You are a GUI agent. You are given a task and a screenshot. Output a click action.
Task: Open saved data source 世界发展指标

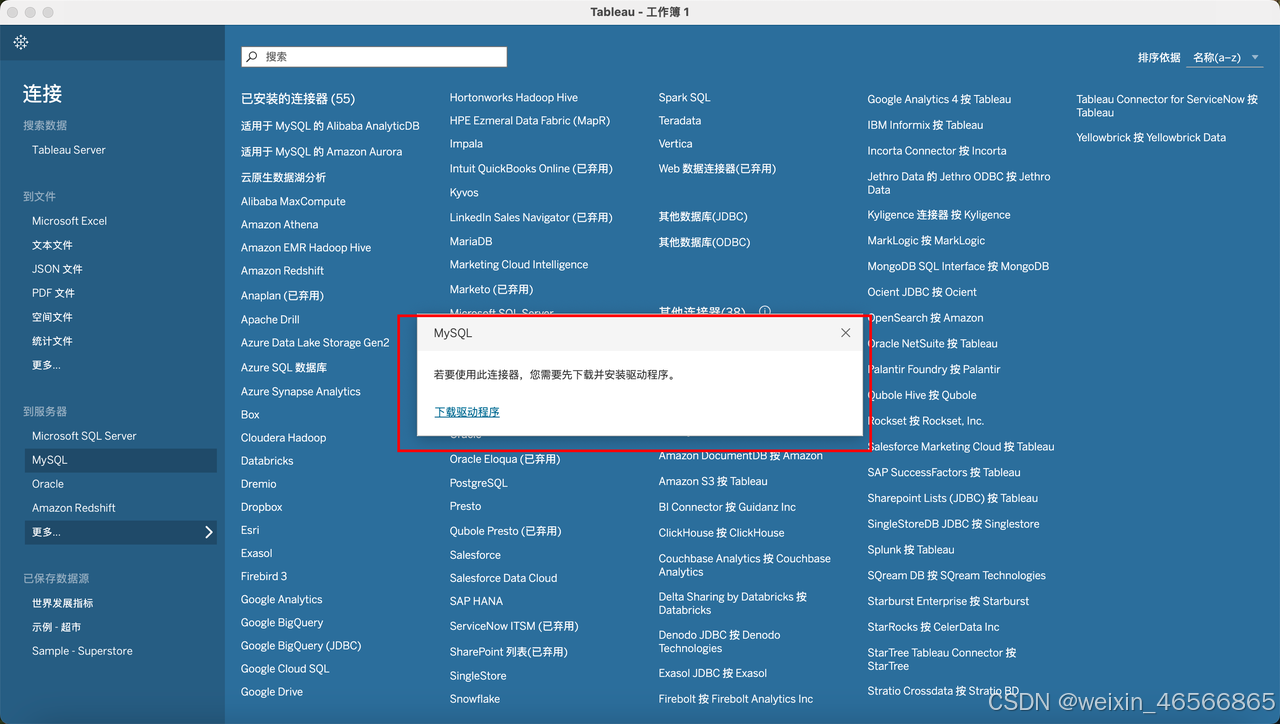pyautogui.click(x=62, y=603)
